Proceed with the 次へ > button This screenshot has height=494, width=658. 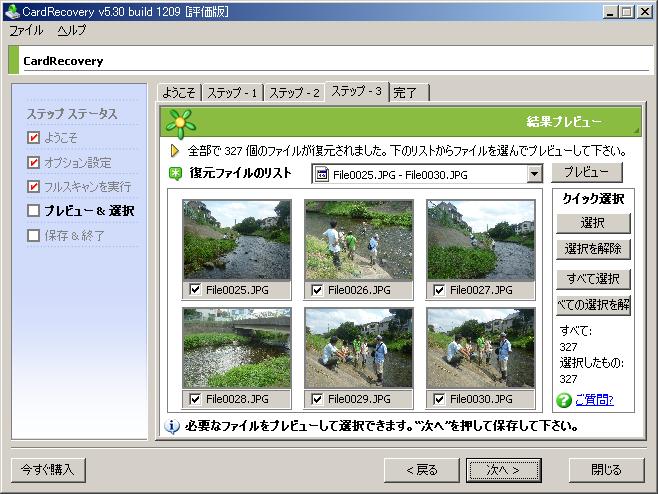pos(504,470)
